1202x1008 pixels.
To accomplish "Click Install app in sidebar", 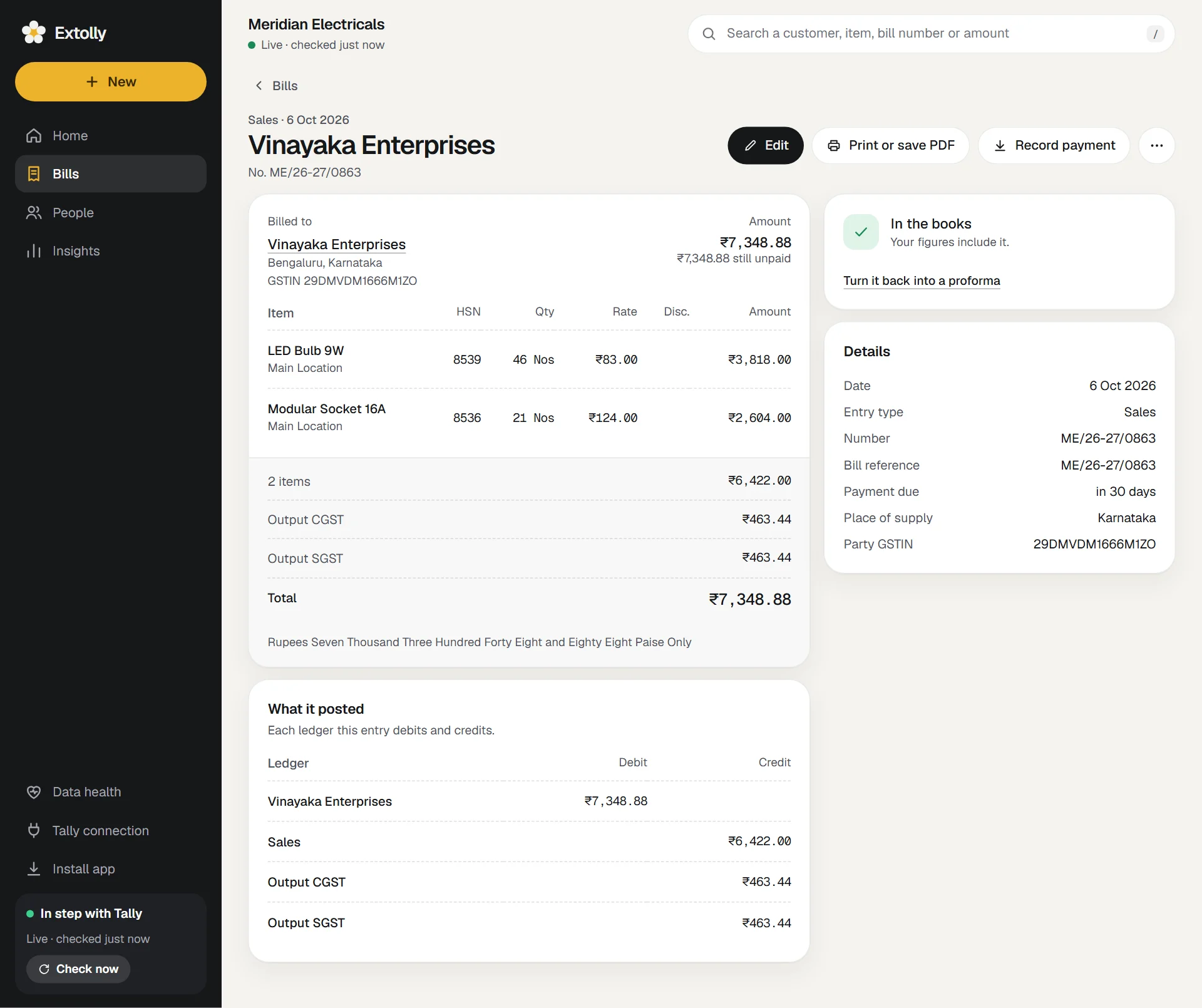I will click(x=111, y=869).
